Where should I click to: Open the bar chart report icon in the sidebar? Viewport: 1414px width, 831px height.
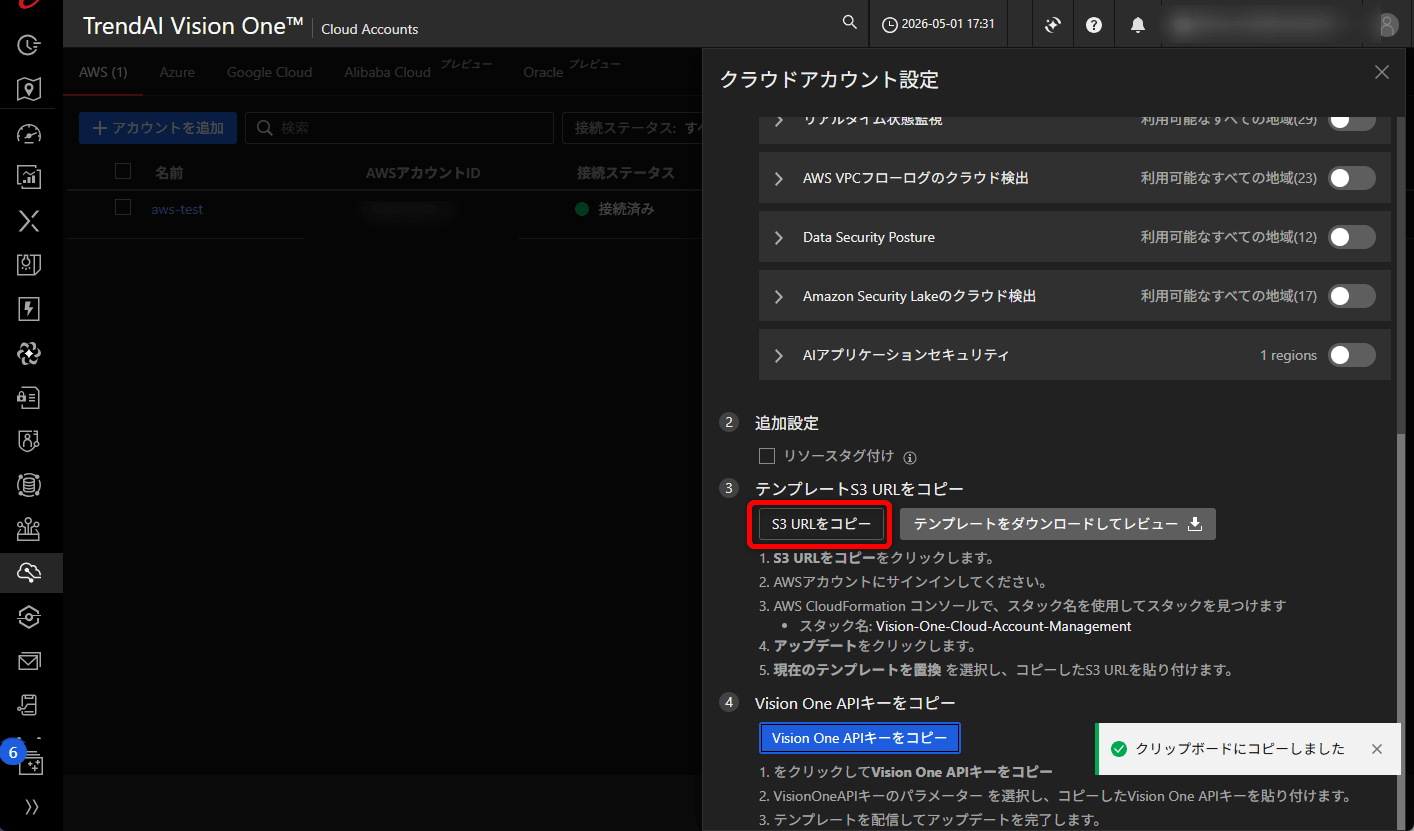pos(30,177)
